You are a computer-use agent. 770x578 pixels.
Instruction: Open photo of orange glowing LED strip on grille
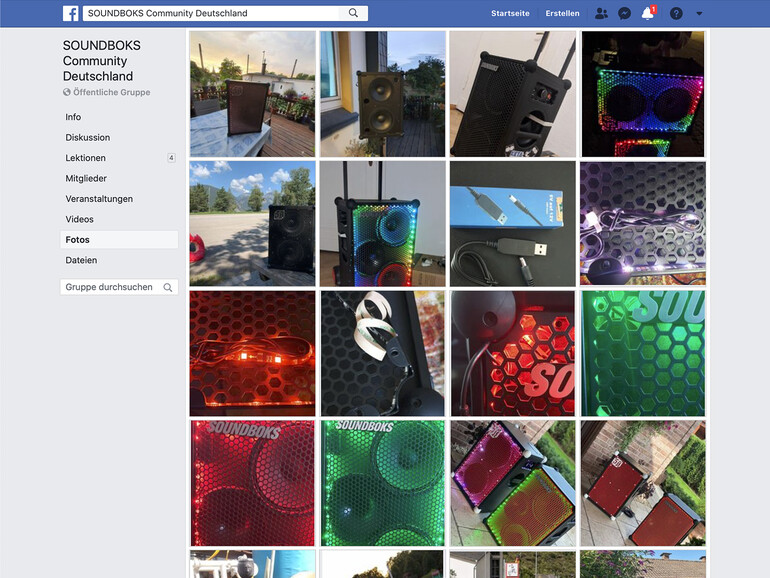(x=252, y=354)
